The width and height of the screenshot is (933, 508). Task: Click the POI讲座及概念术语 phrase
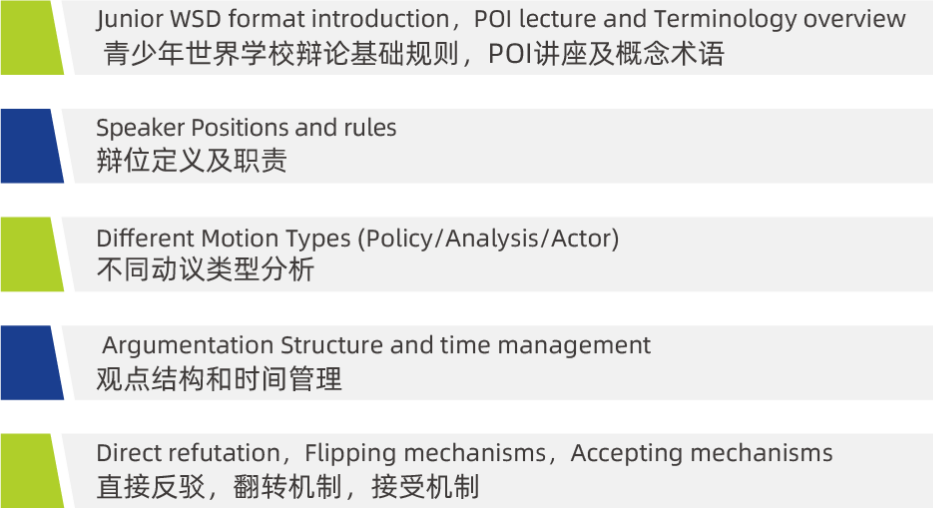point(606,54)
